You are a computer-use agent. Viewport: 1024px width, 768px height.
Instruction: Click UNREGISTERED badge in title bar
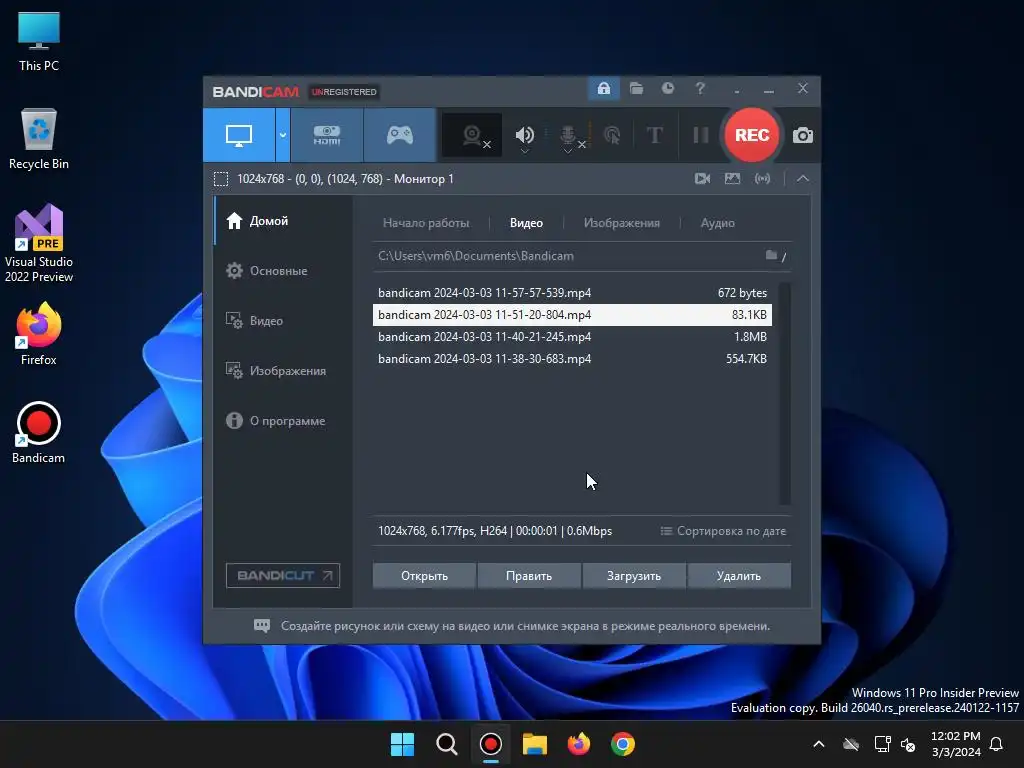click(x=344, y=92)
